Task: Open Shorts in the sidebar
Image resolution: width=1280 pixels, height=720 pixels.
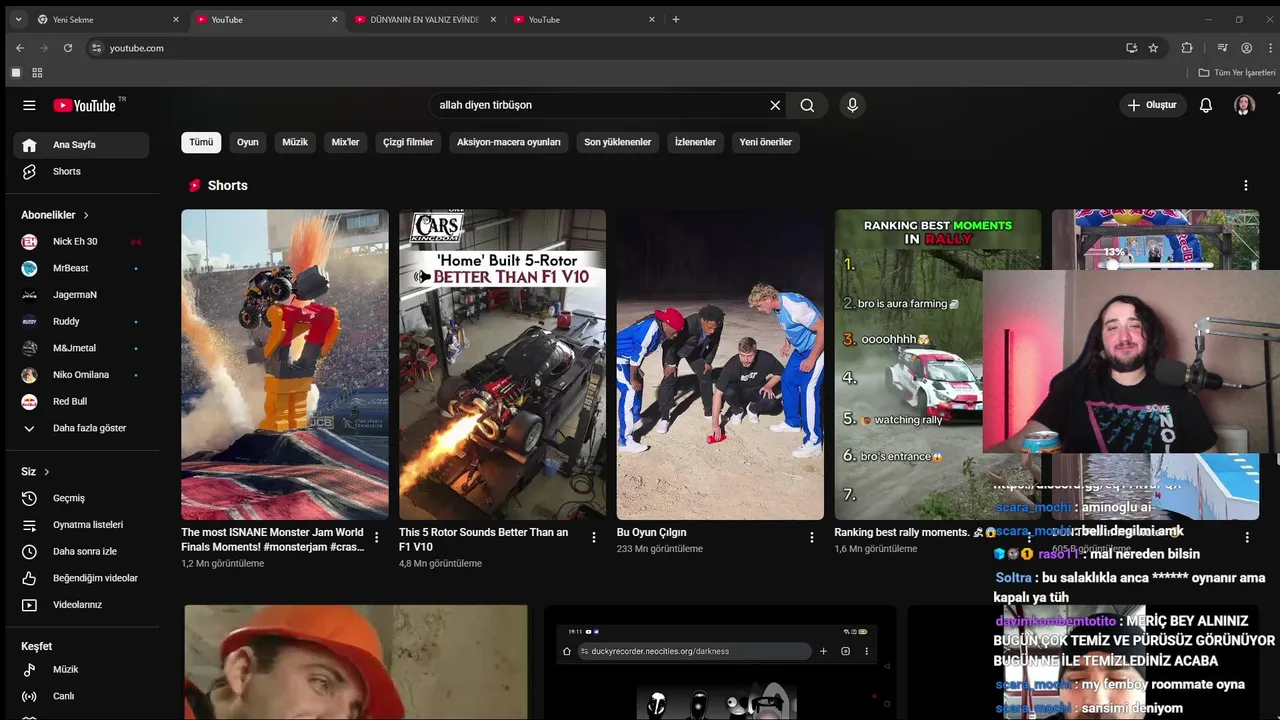Action: (81, 172)
